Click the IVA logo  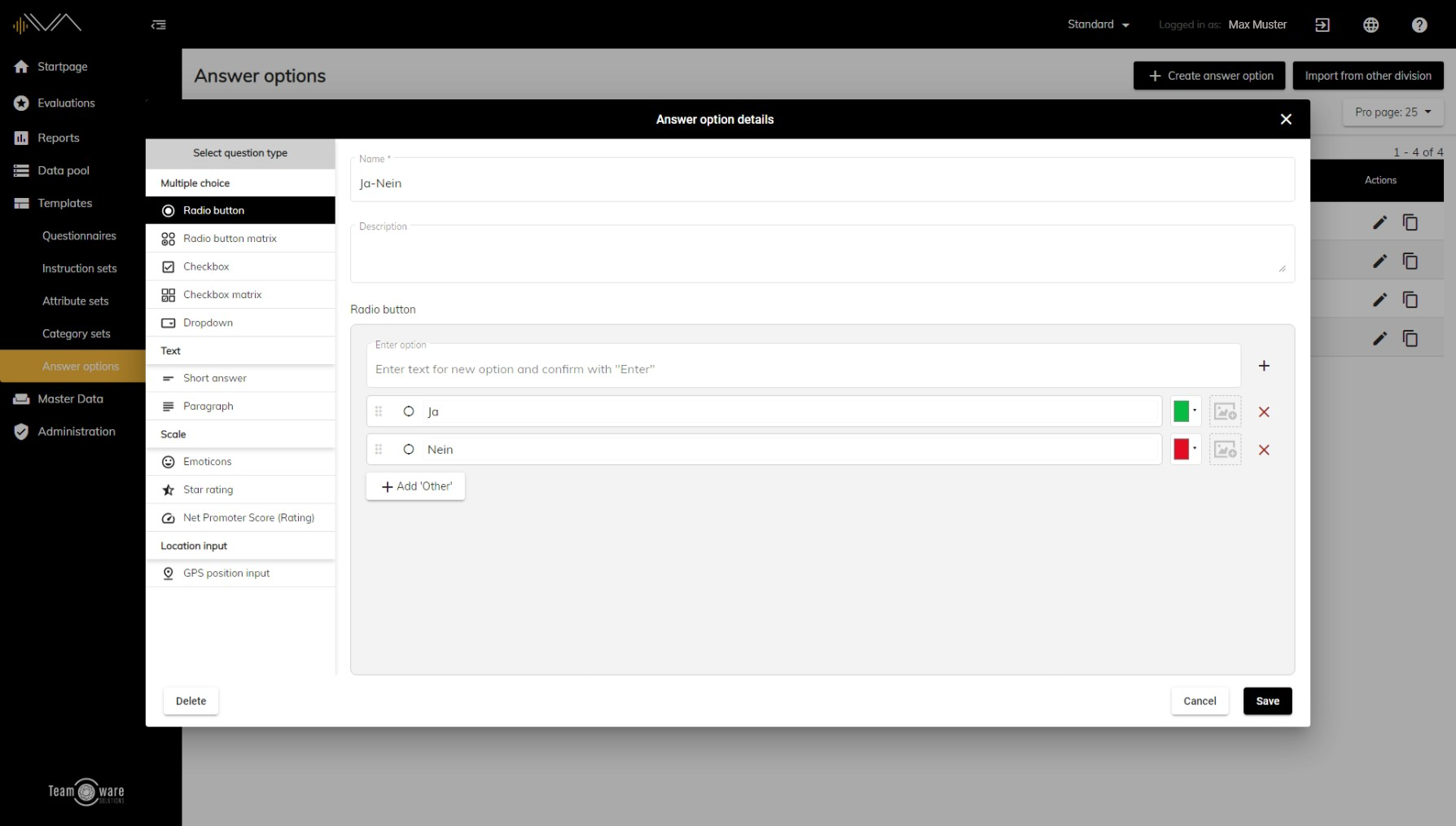[47, 24]
